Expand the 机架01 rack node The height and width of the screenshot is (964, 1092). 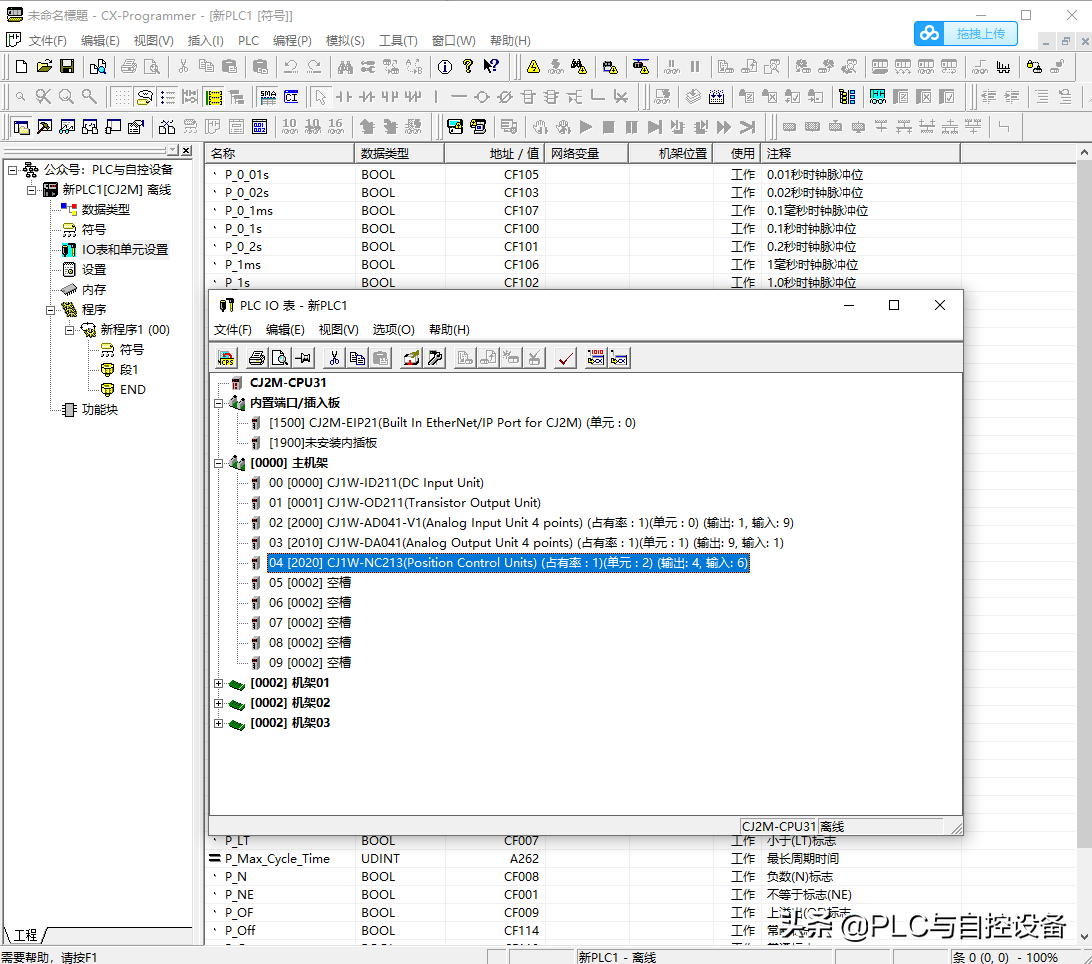(x=219, y=683)
